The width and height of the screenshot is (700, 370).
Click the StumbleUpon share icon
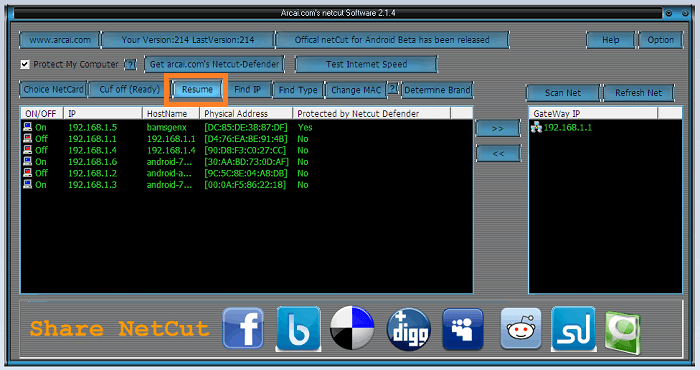pyautogui.click(x=573, y=328)
